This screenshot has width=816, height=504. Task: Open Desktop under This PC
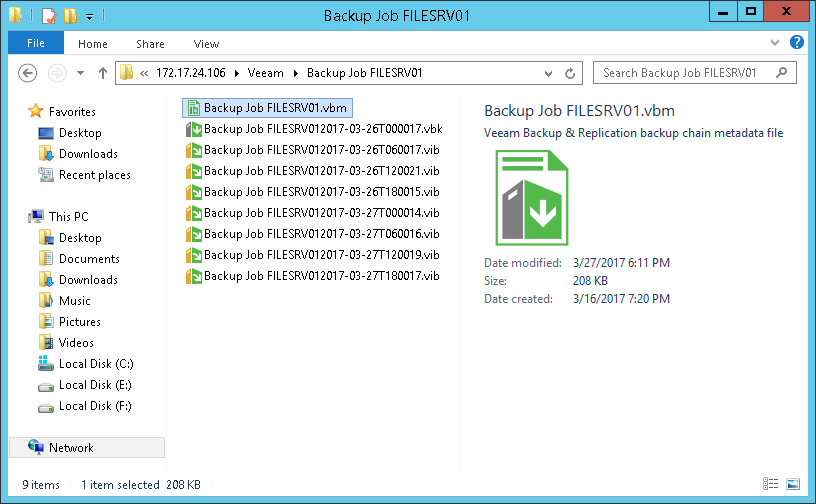(x=80, y=238)
